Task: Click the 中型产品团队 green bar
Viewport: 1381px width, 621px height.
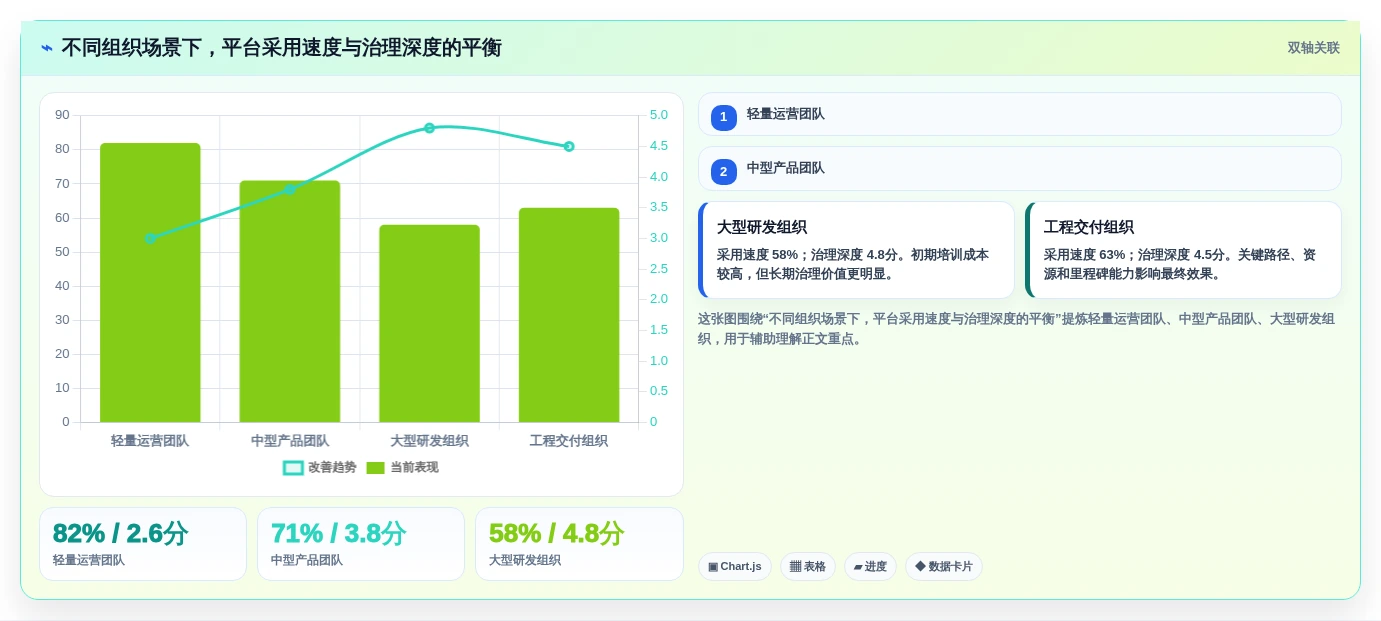Action: point(290,301)
